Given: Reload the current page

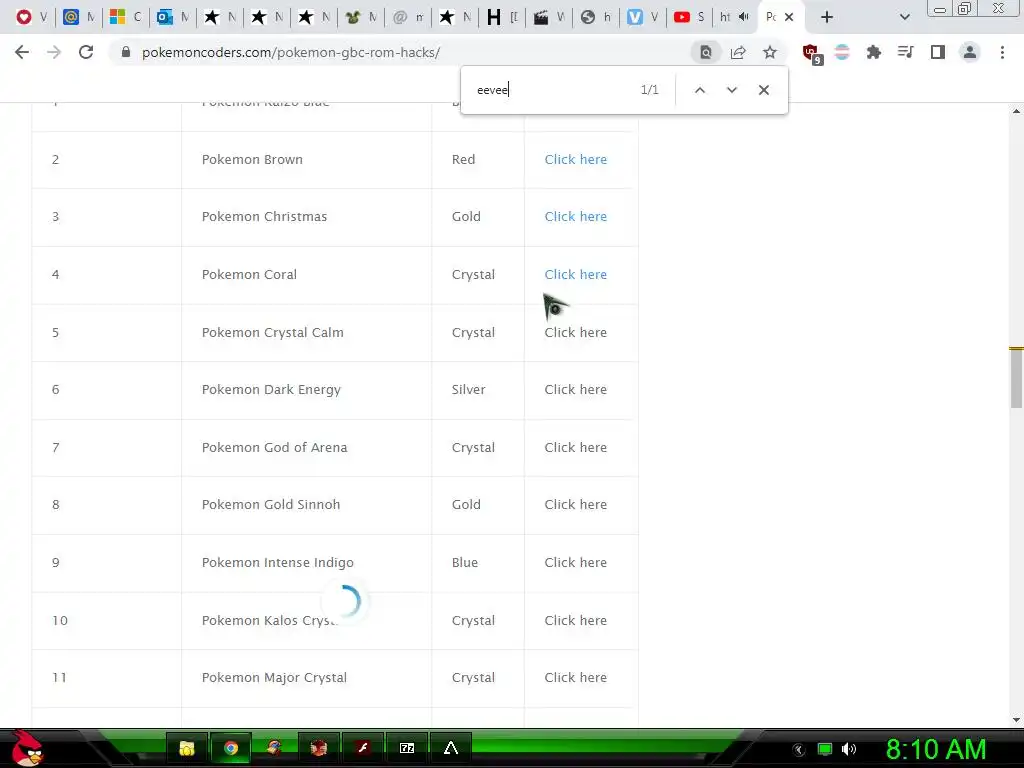Looking at the screenshot, I should coord(86,52).
